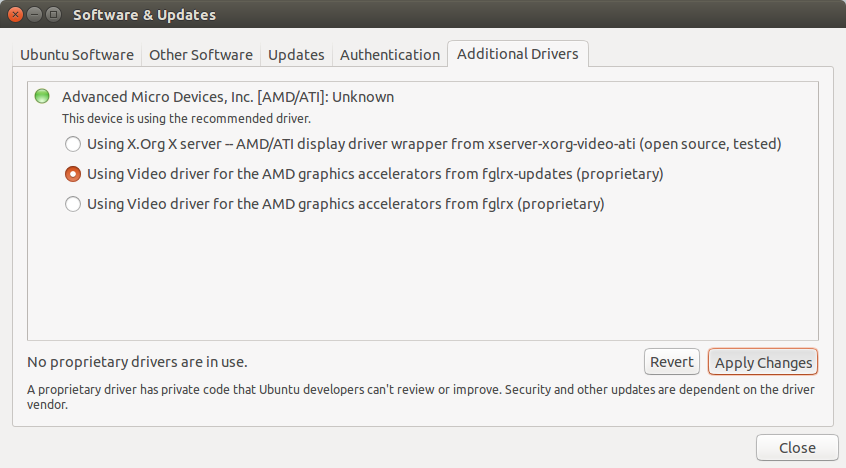The height and width of the screenshot is (468, 846).
Task: Click the Close button at bottom
Action: coord(797,447)
